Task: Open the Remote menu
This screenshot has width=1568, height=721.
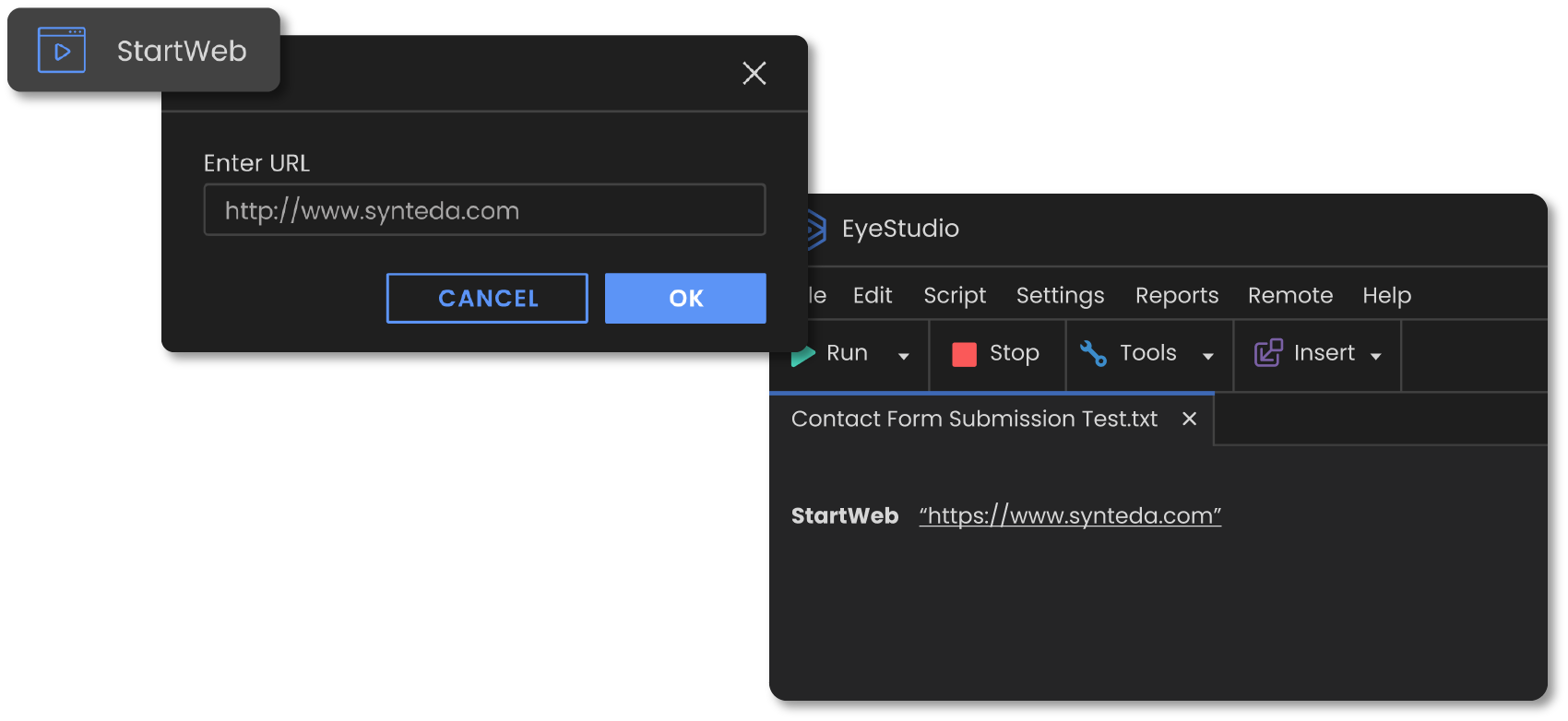Action: (1290, 296)
